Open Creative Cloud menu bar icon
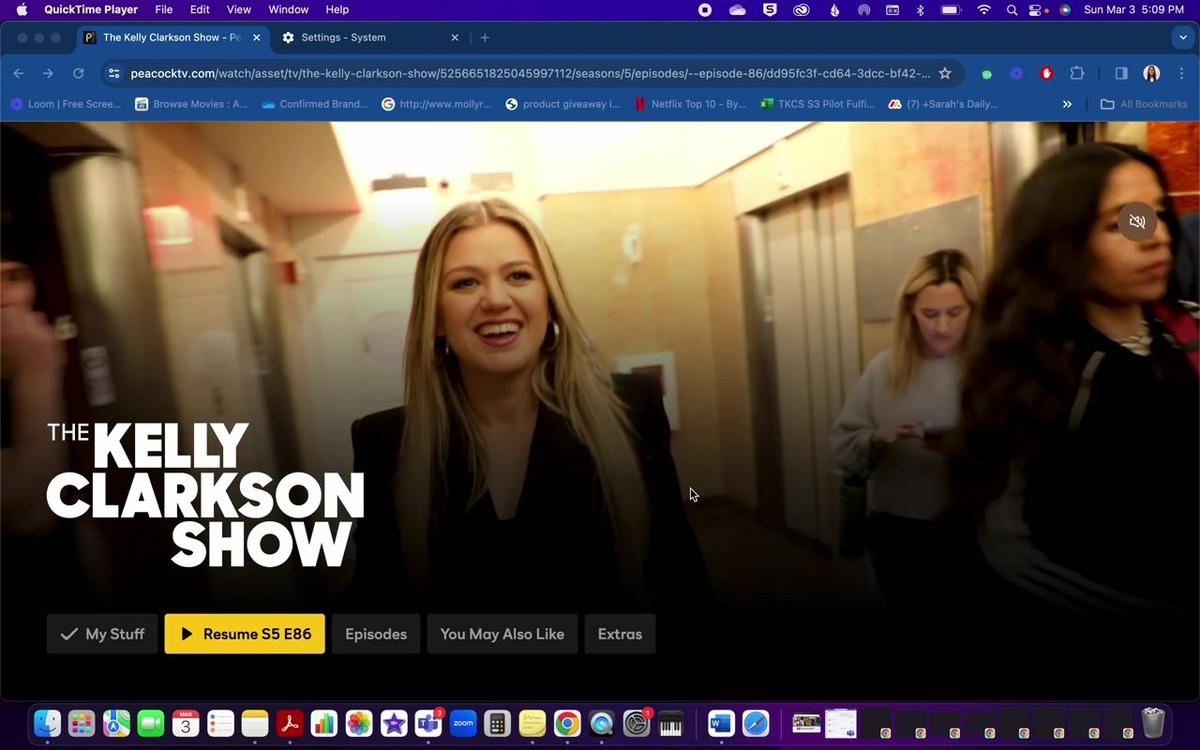The image size is (1200, 750). 801,10
